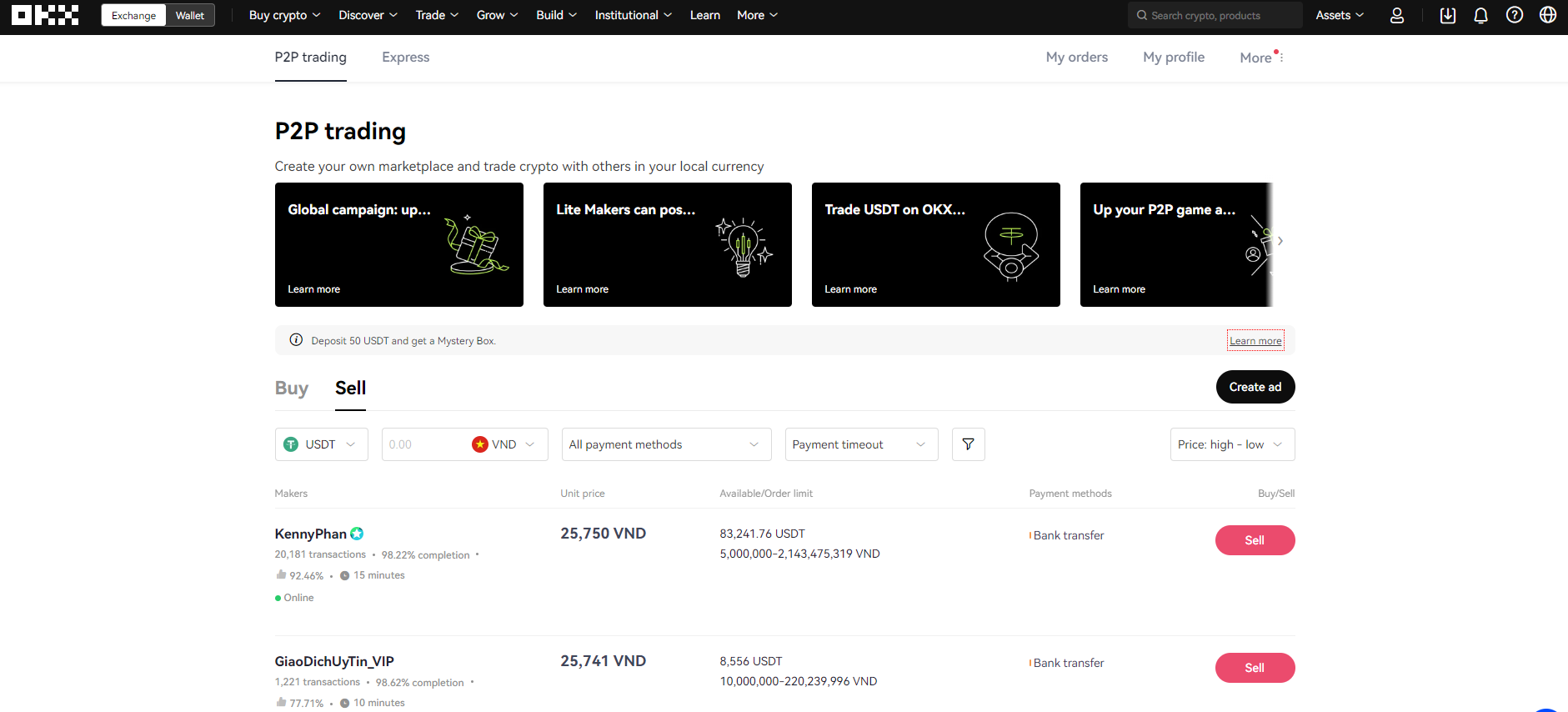Open Price: high - low sort dropdown
The image size is (1568, 712).
[1232, 444]
